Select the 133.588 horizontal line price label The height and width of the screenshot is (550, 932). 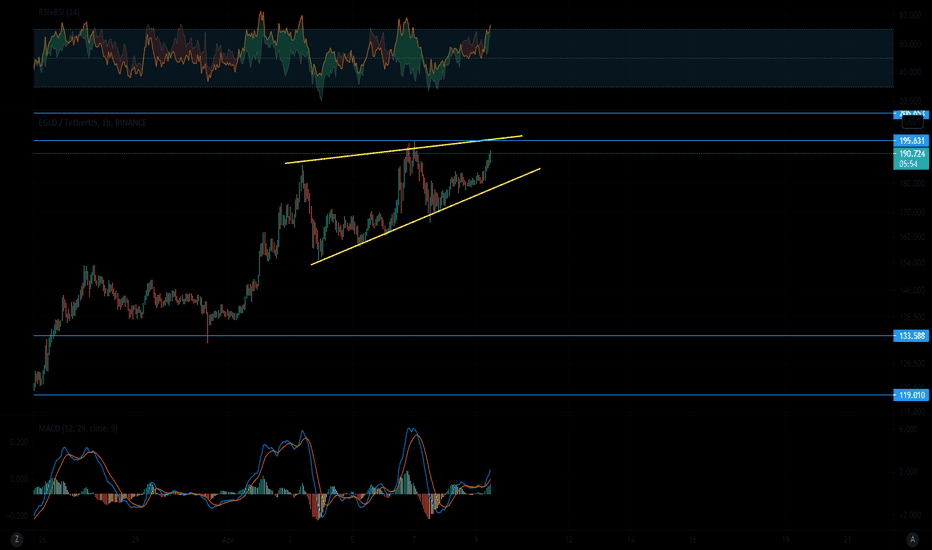[x=911, y=336]
